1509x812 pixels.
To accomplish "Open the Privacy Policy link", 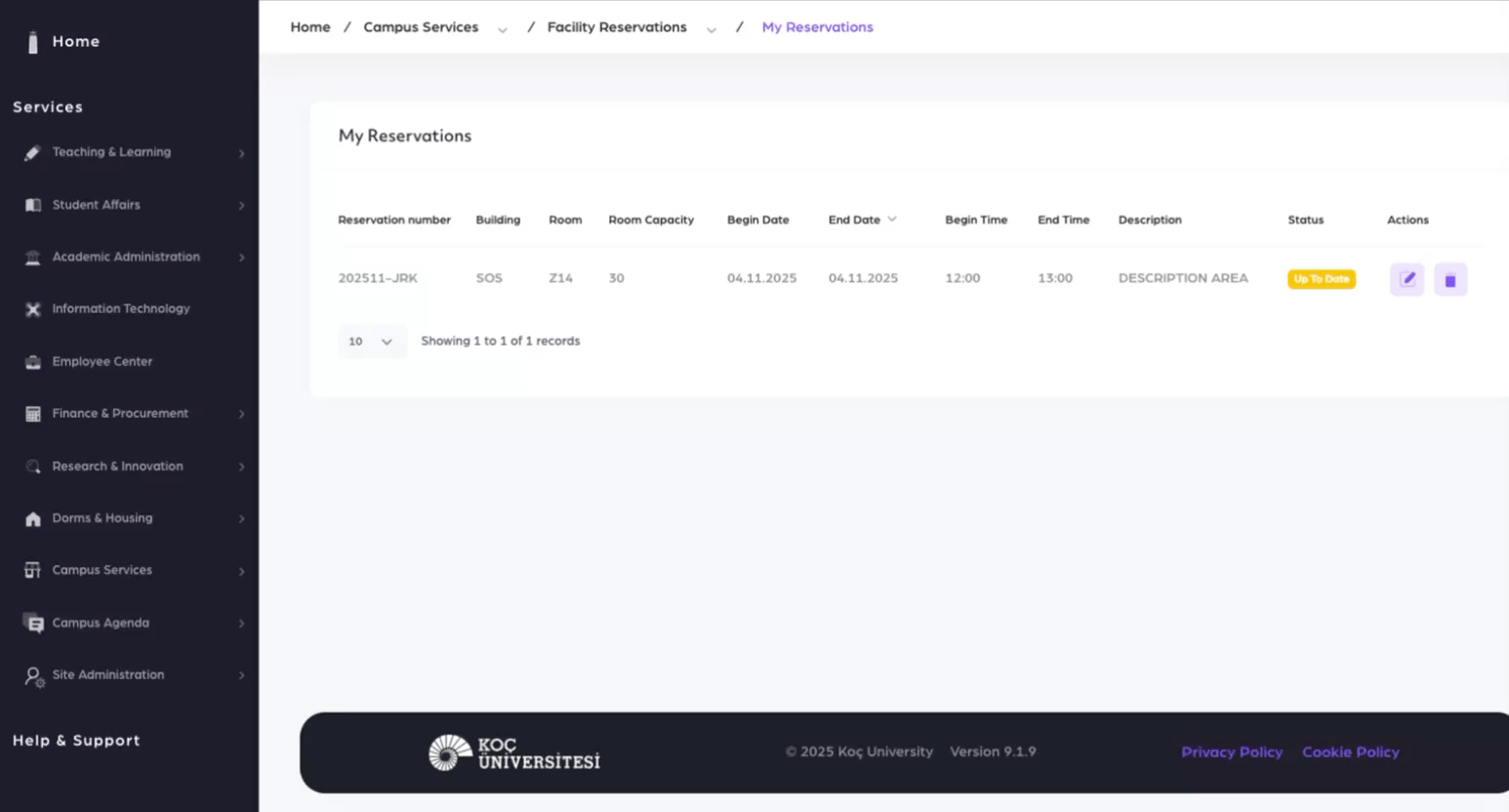I will tap(1231, 751).
